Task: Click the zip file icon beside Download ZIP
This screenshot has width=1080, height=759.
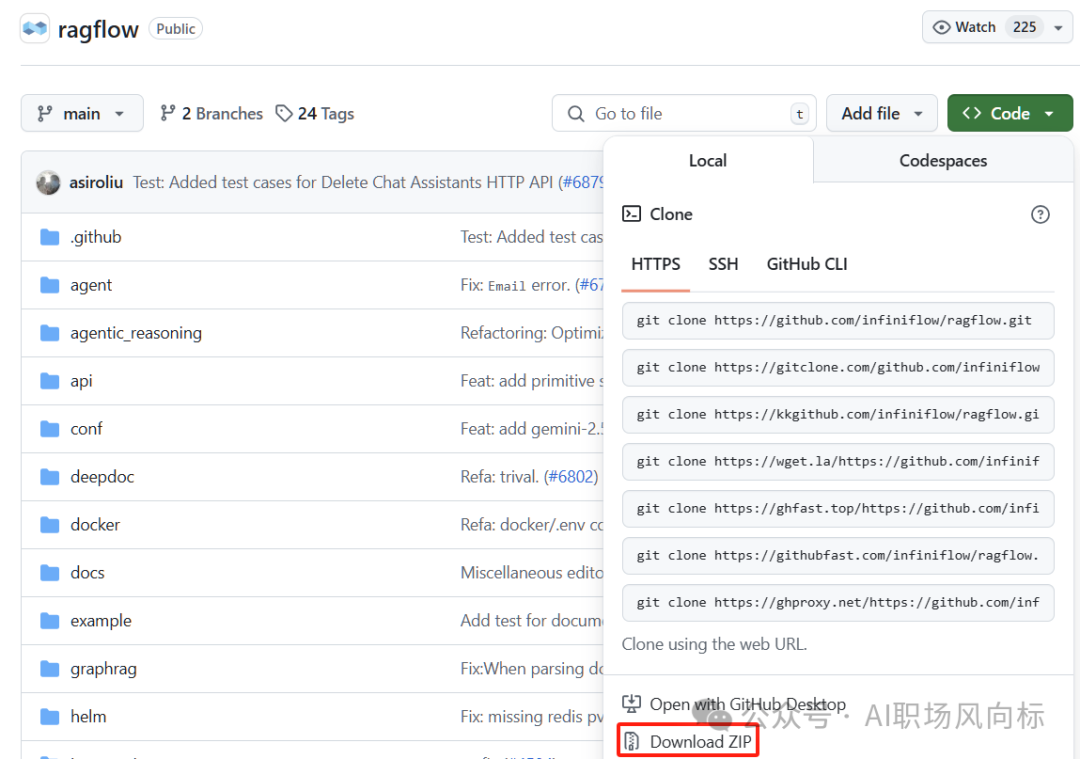Action: coord(632,742)
